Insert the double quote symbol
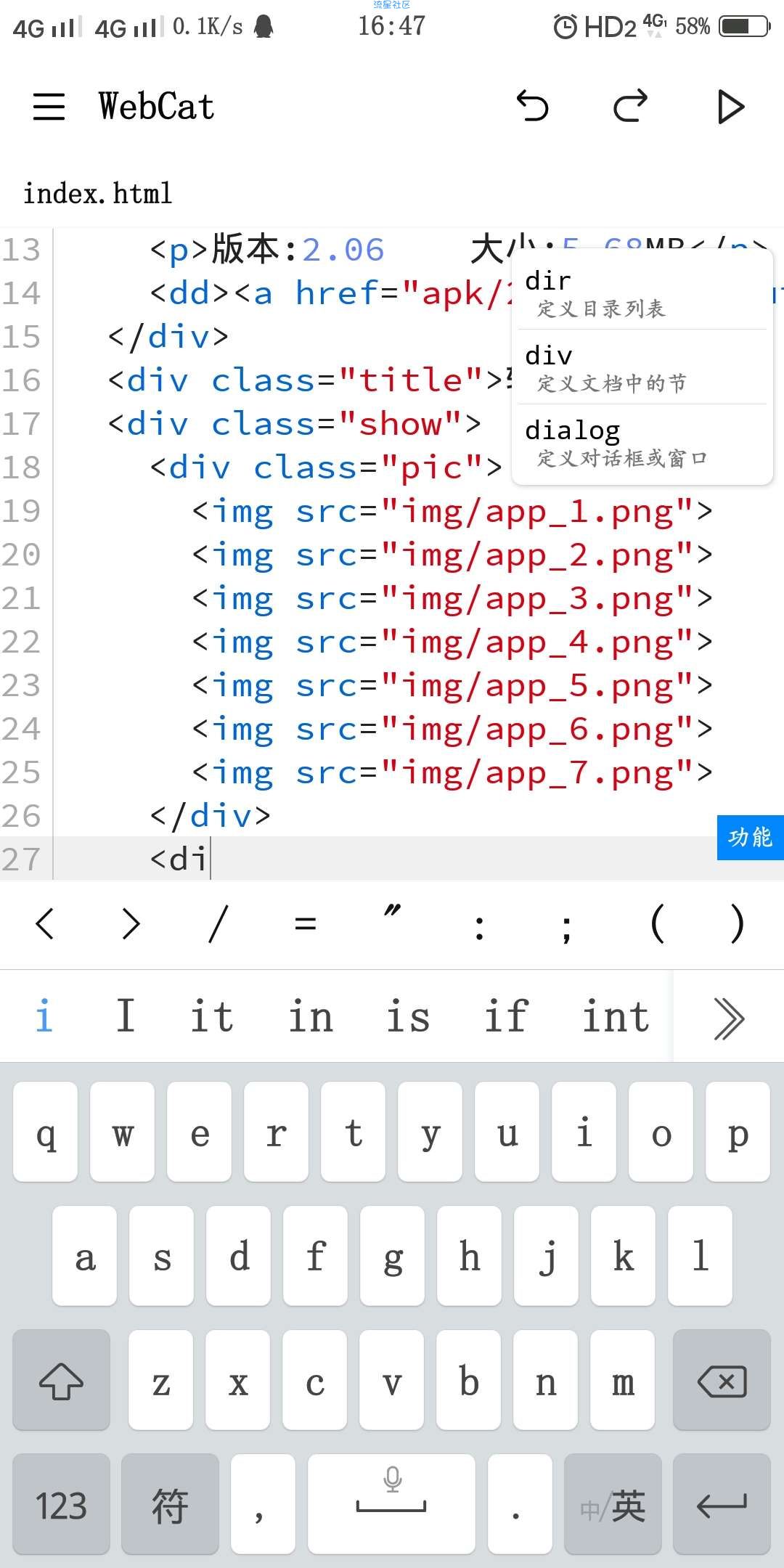 [x=392, y=910]
